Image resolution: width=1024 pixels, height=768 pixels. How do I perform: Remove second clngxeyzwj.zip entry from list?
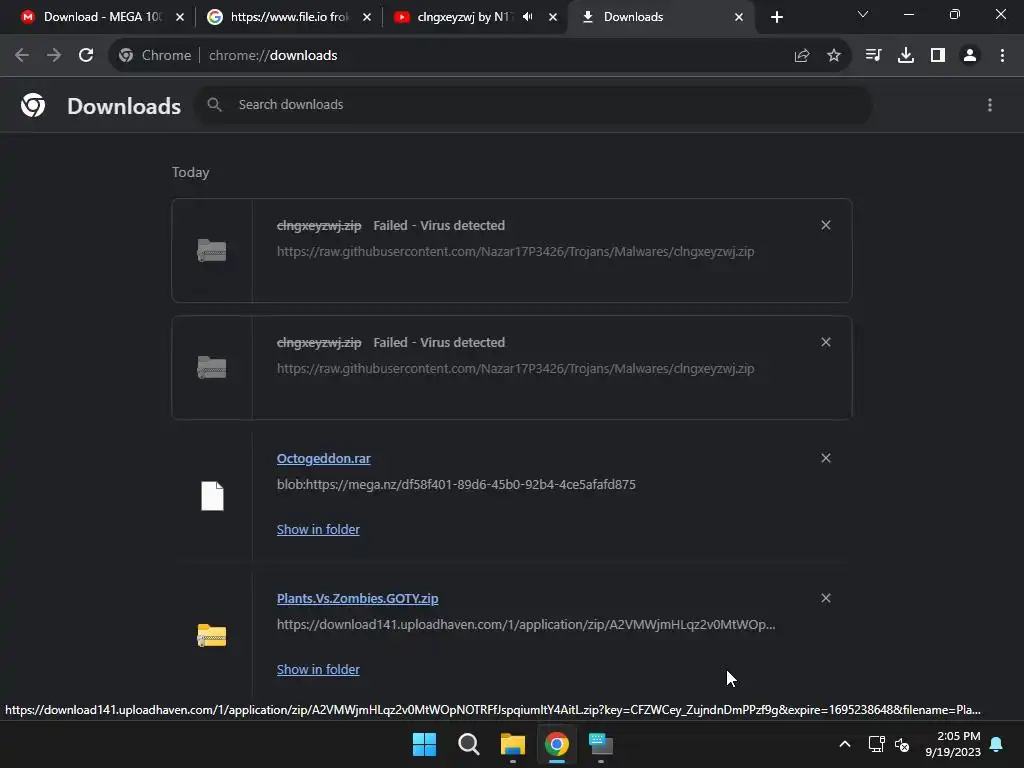[825, 342]
